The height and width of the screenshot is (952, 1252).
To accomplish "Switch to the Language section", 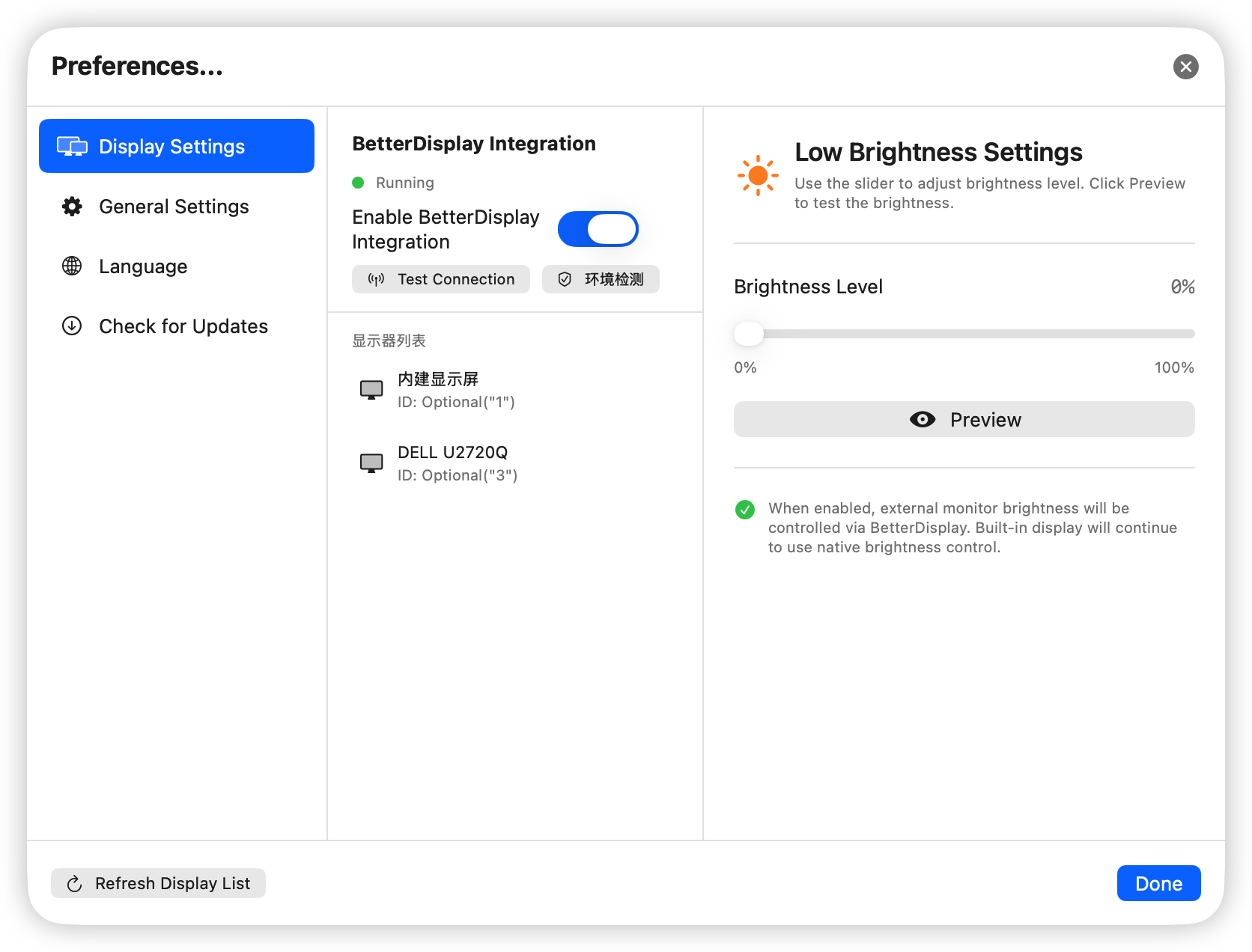I will (x=142, y=266).
